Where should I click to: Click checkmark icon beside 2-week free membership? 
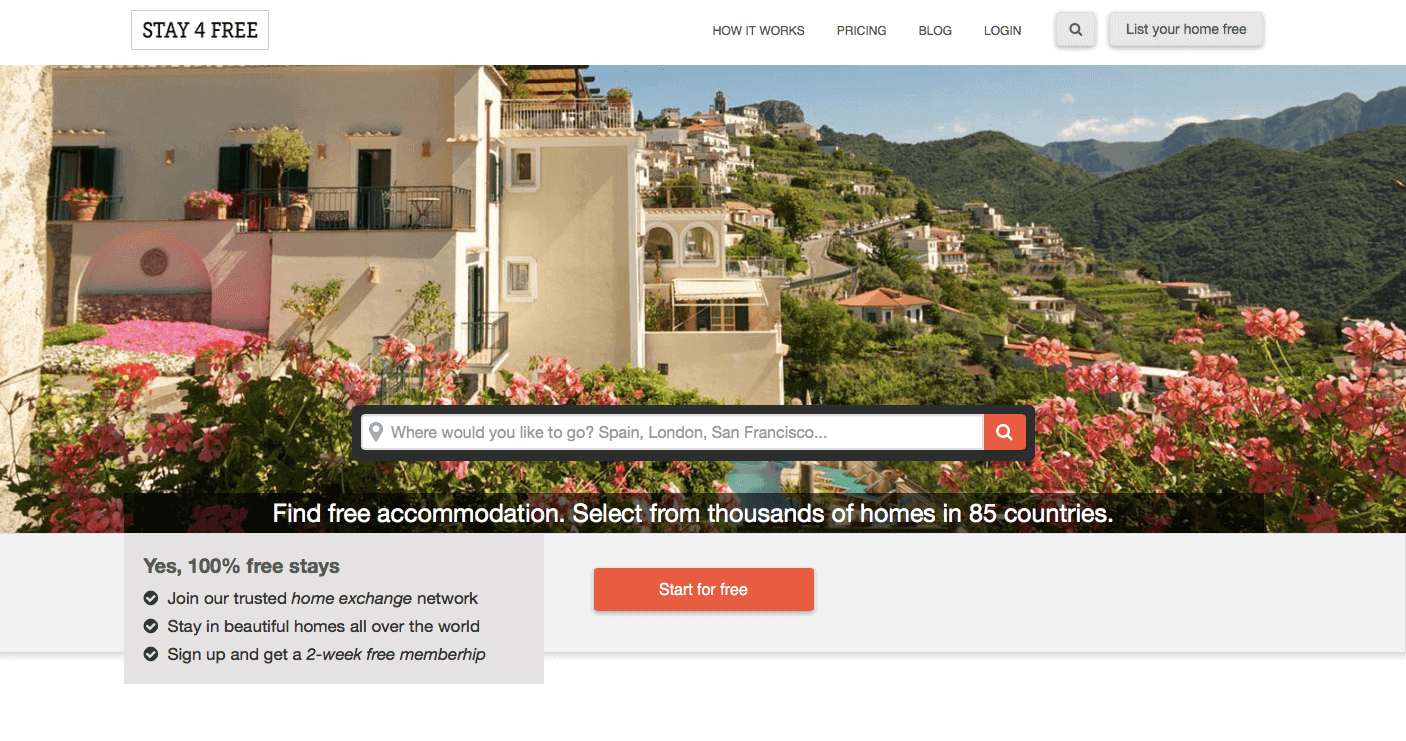(151, 654)
